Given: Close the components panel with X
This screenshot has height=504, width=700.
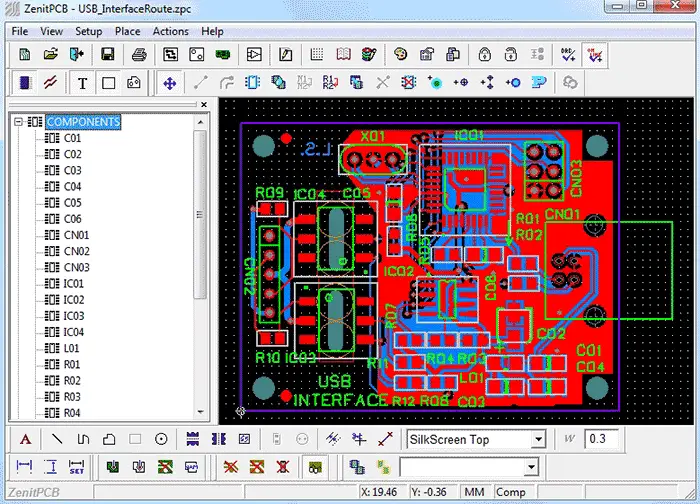Looking at the screenshot, I should tap(204, 104).
